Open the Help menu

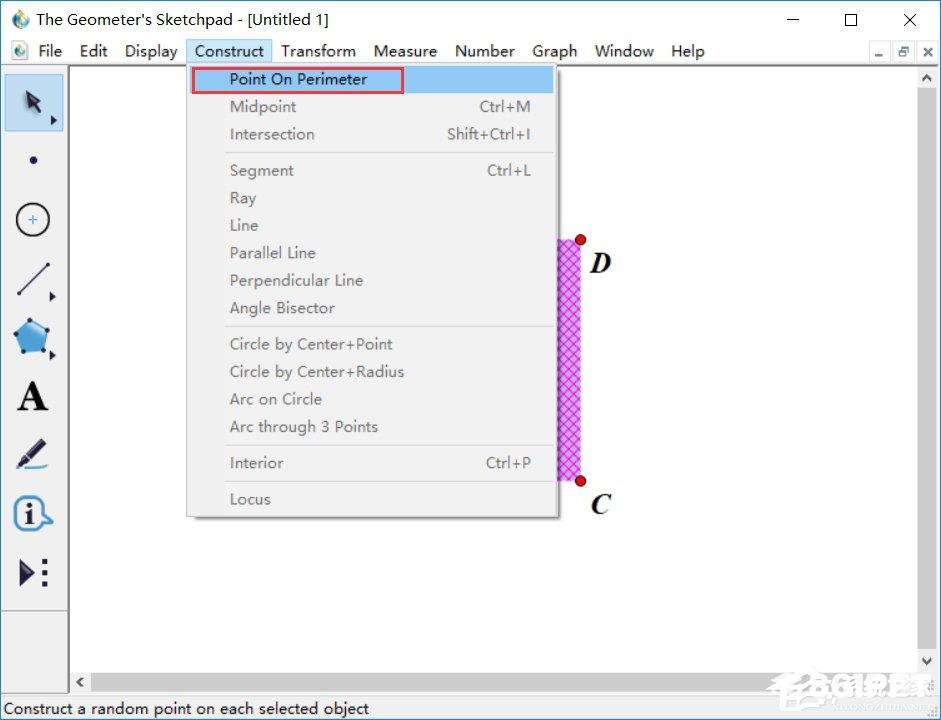tap(688, 51)
